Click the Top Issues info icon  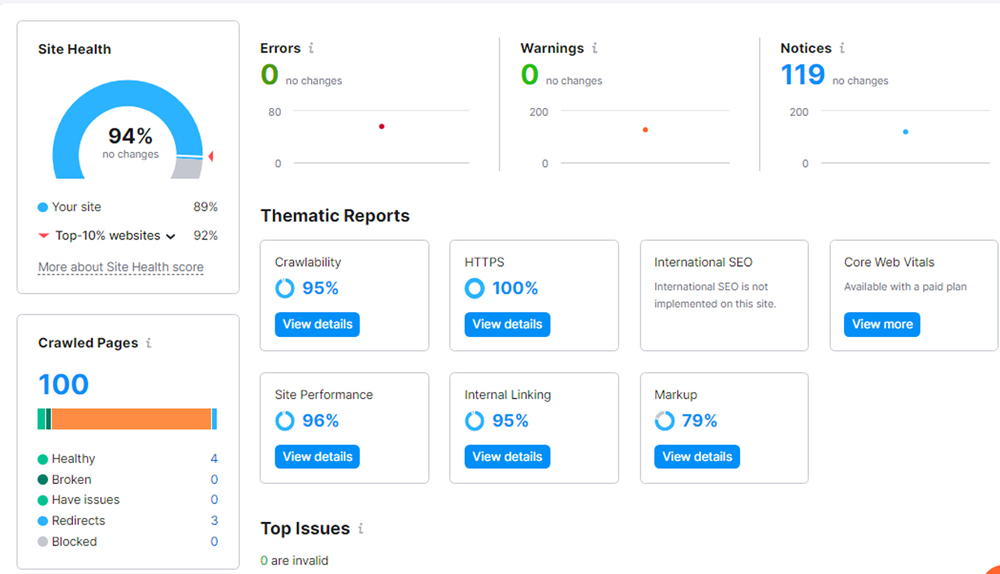pos(361,528)
